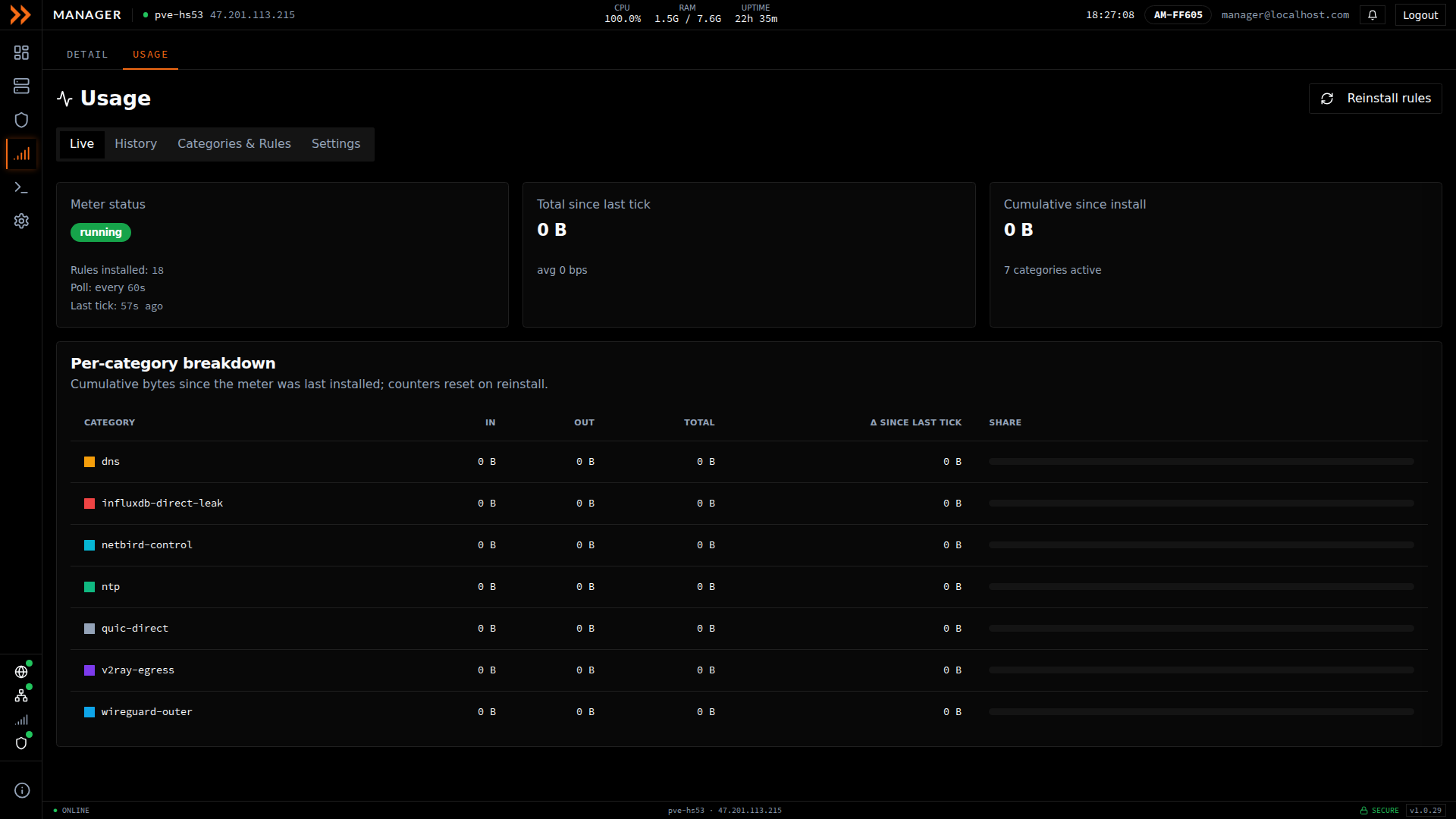This screenshot has width=1456, height=819.
Task: Click the quic-direct gray swatch
Action: [89, 629]
